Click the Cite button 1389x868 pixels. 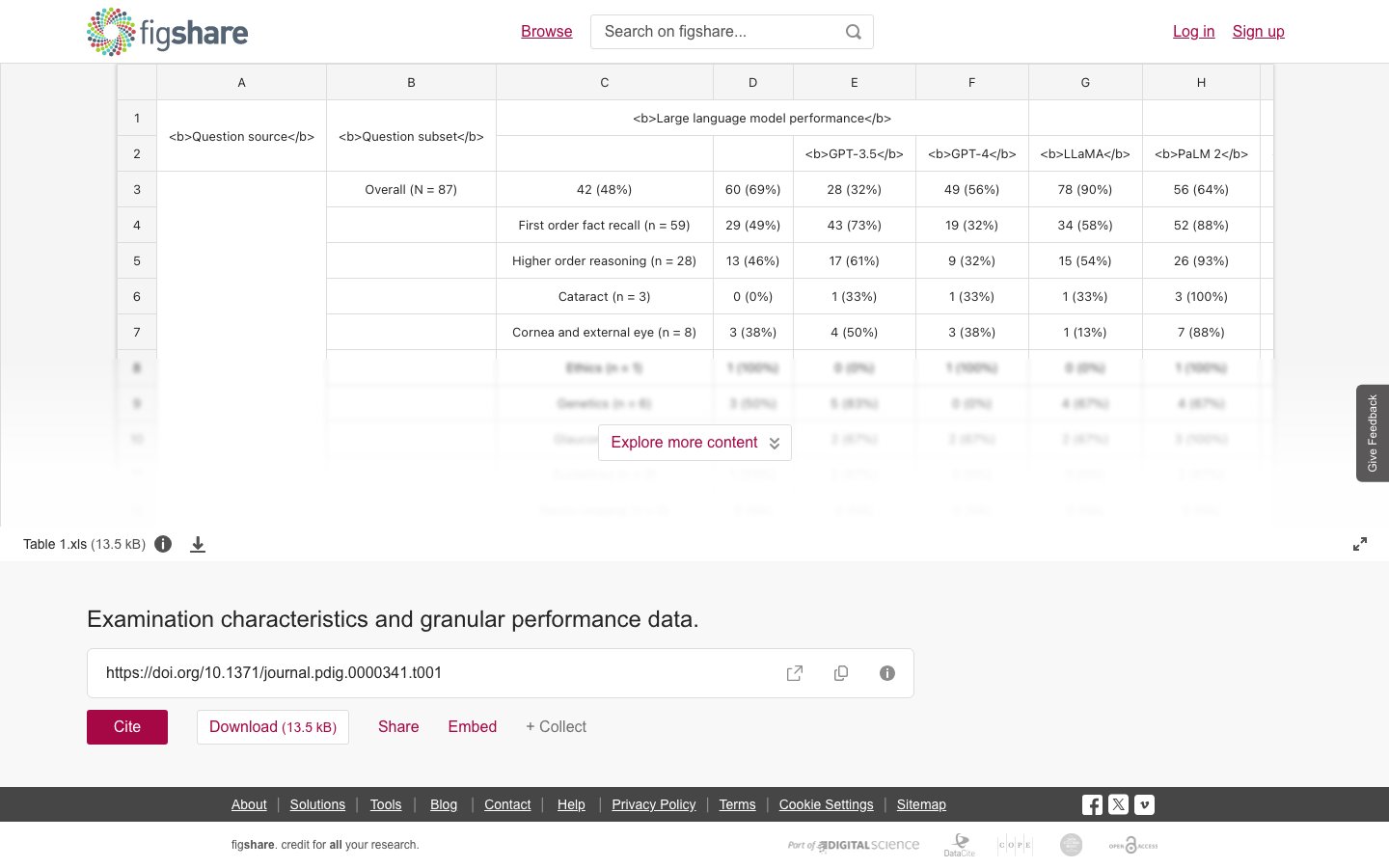point(127,727)
